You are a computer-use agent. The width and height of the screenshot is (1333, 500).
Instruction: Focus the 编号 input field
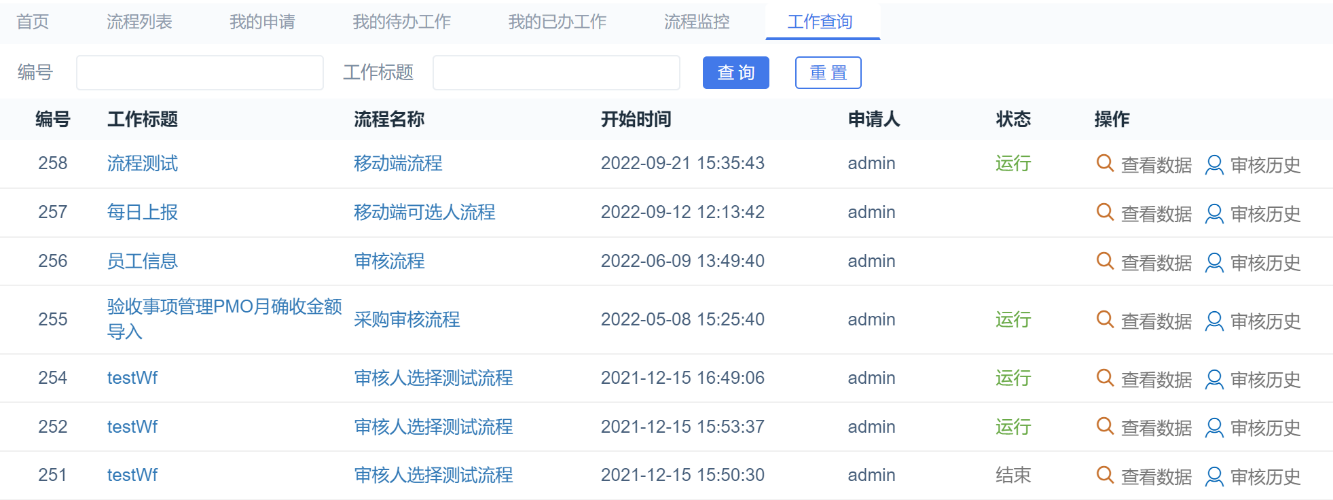(200, 73)
